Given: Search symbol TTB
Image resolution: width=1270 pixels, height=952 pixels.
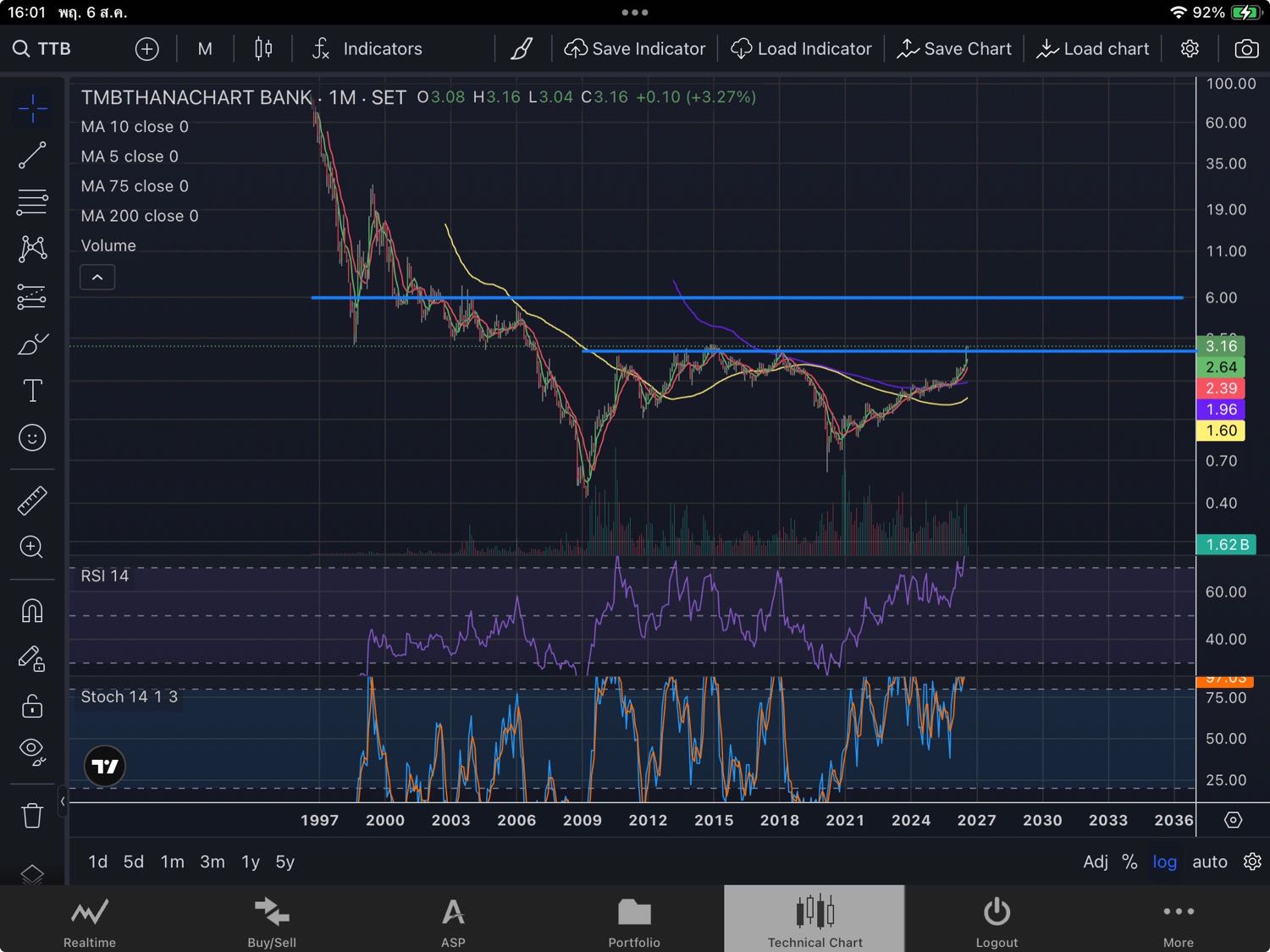Looking at the screenshot, I should (42, 49).
